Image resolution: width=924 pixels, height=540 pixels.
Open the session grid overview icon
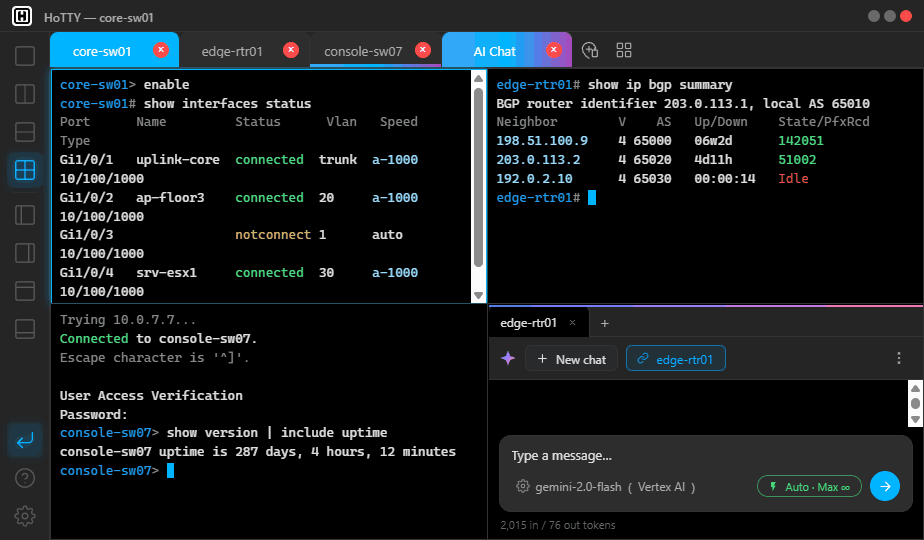tap(623, 50)
